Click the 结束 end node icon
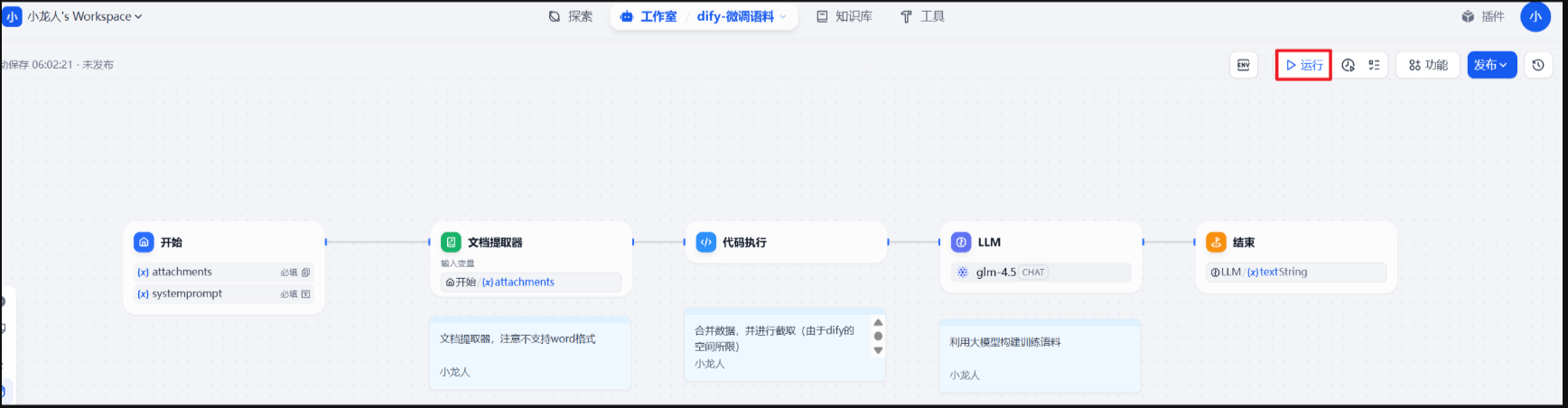 1216,242
